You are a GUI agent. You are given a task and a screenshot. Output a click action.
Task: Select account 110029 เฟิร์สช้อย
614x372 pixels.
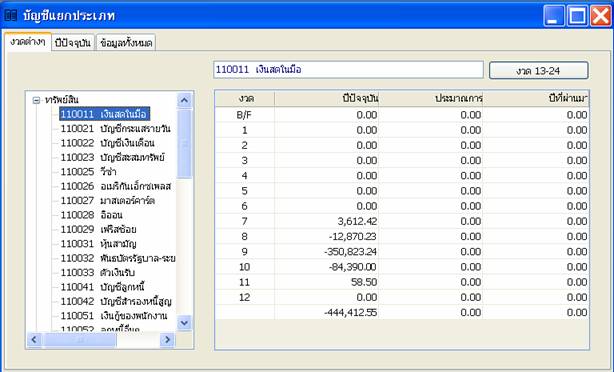[98, 229]
